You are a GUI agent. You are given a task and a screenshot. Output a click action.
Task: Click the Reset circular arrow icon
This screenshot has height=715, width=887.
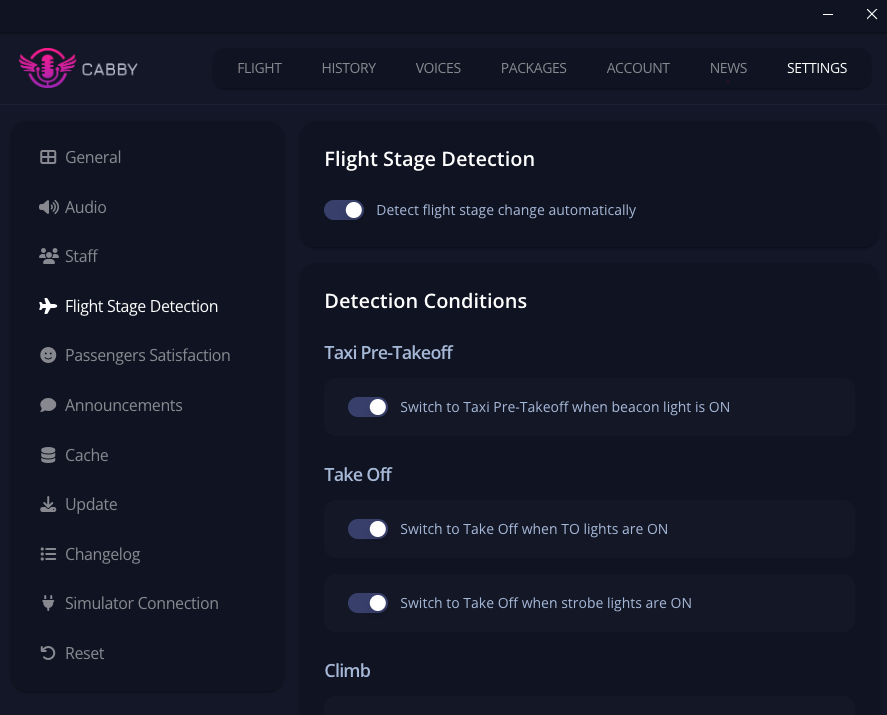(x=48, y=653)
